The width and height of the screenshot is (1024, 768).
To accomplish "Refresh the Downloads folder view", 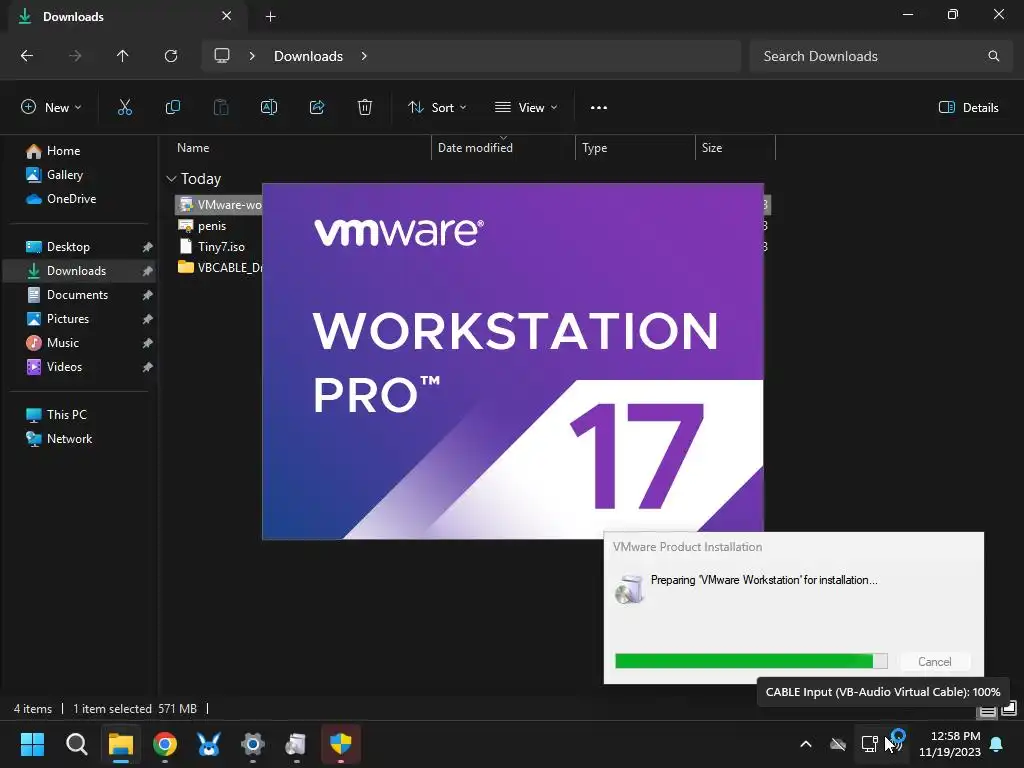I will coord(171,56).
